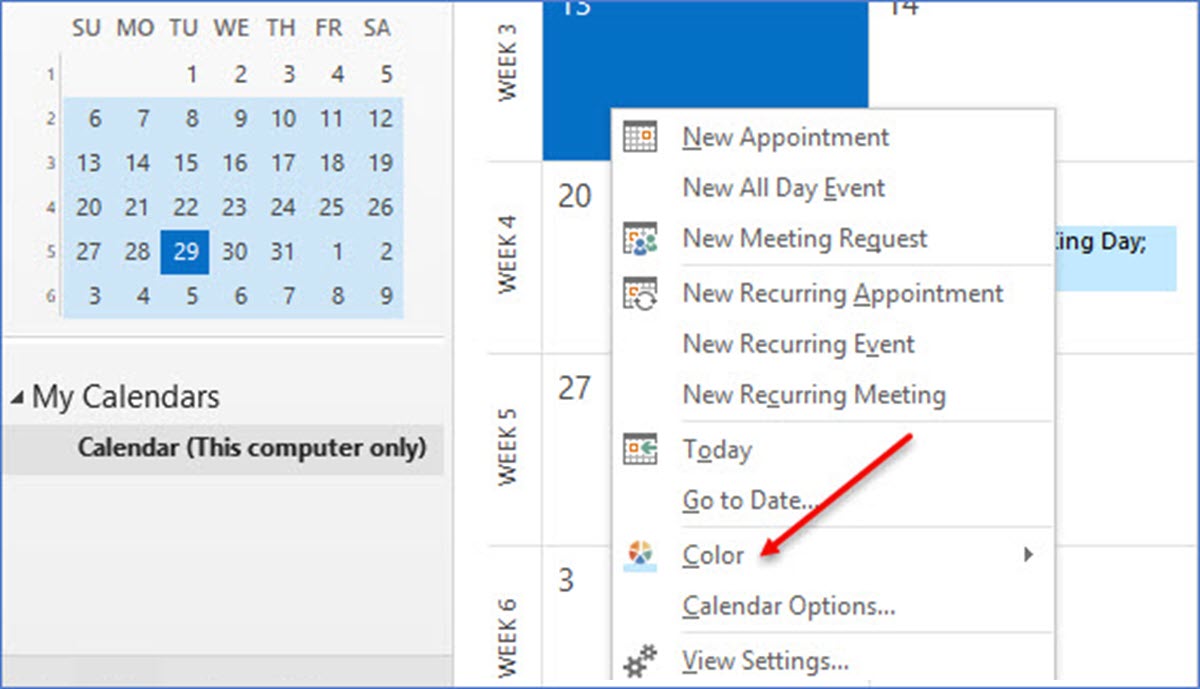
Task: Click the New Meeting Request people icon
Action: [639, 239]
